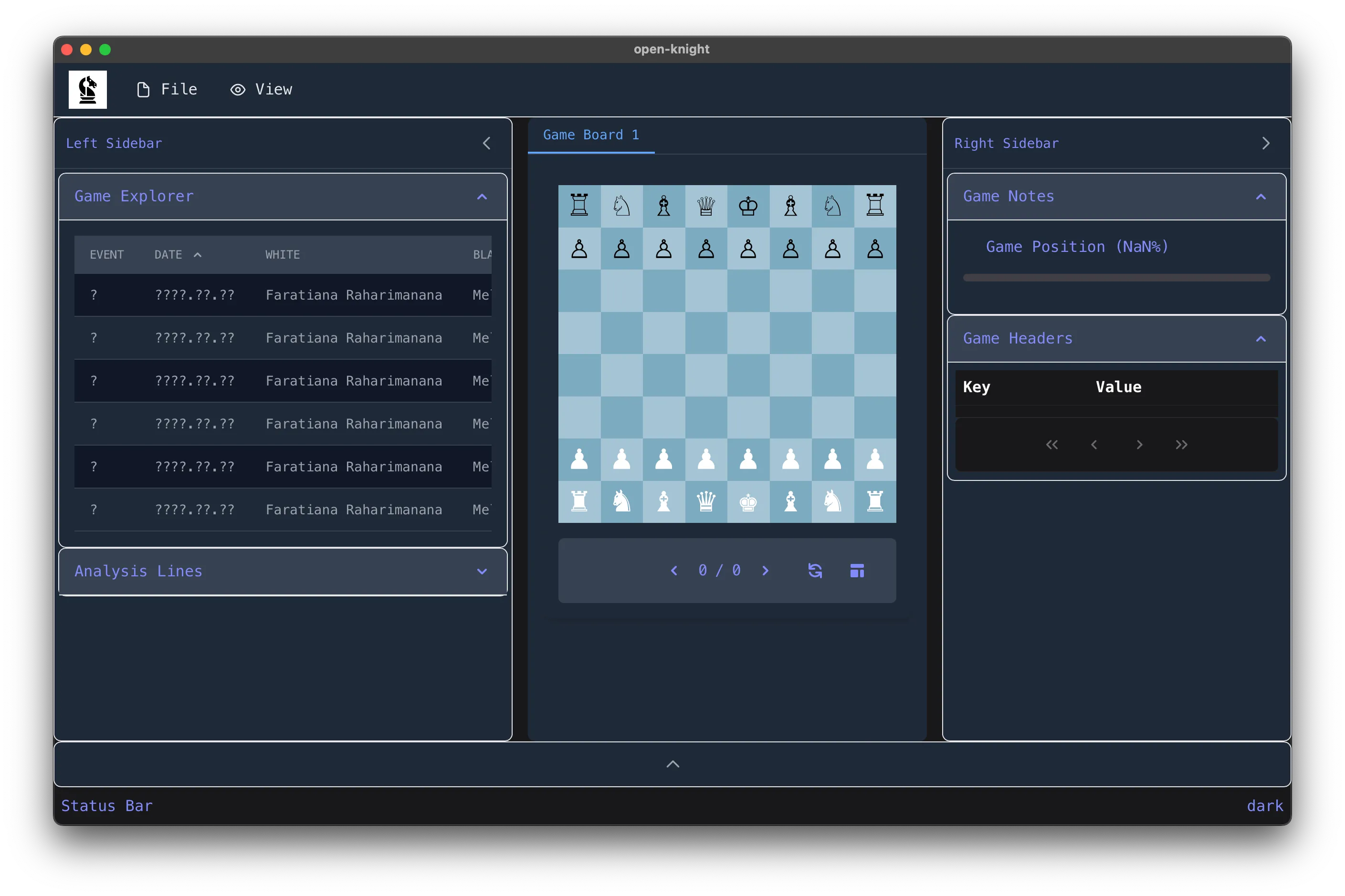Collapse the Game Explorer panel
The width and height of the screenshot is (1345, 896).
click(x=482, y=196)
